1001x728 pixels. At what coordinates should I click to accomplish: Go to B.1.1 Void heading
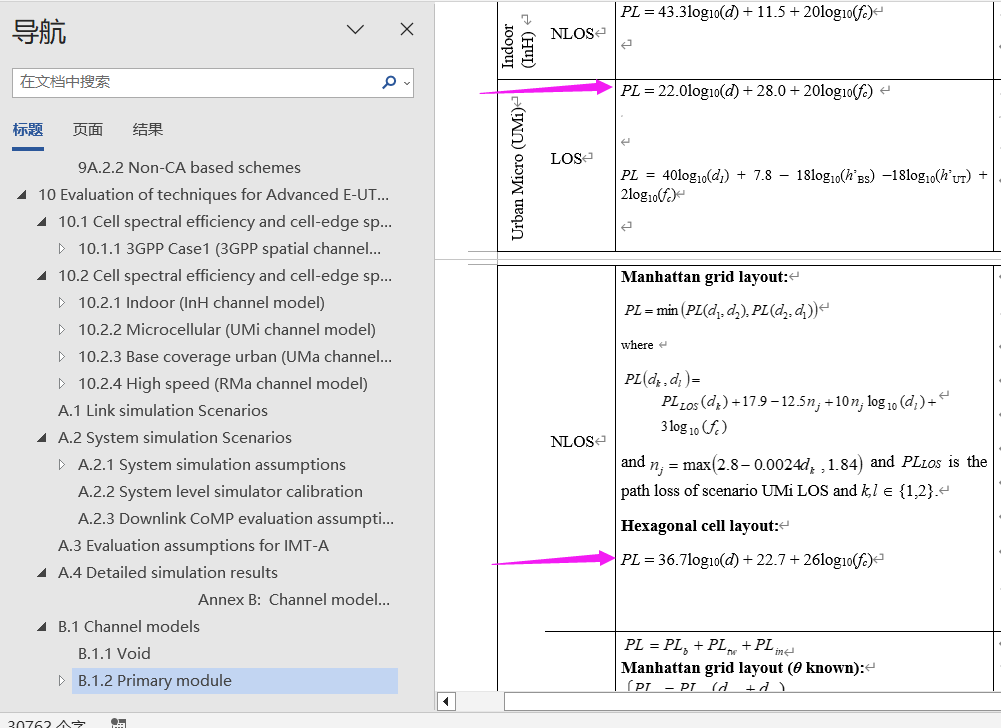tap(114, 654)
